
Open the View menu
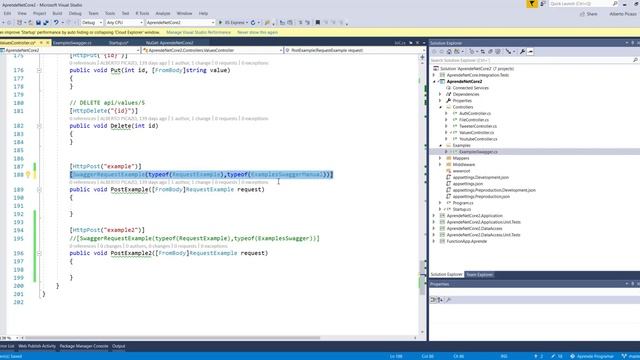(x=22, y=13)
